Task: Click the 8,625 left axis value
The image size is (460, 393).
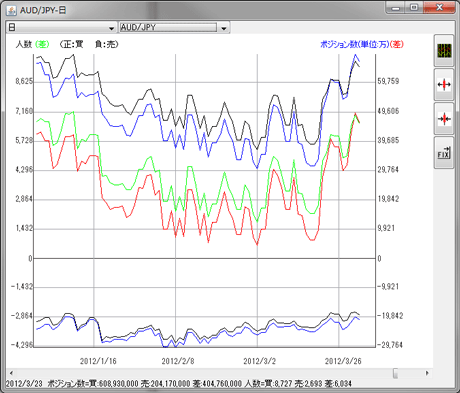Action: (x=24, y=81)
